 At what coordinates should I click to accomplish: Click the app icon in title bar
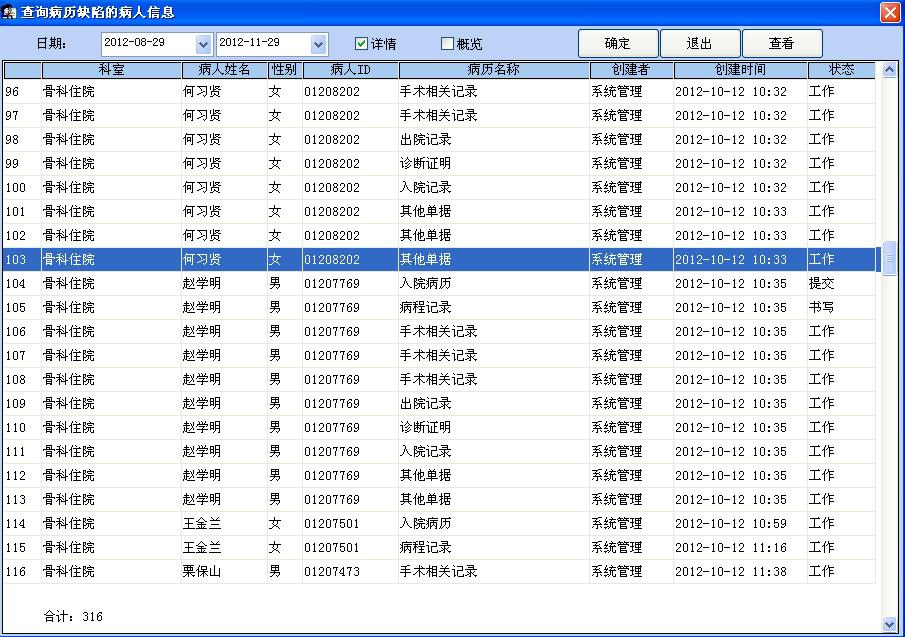point(11,12)
